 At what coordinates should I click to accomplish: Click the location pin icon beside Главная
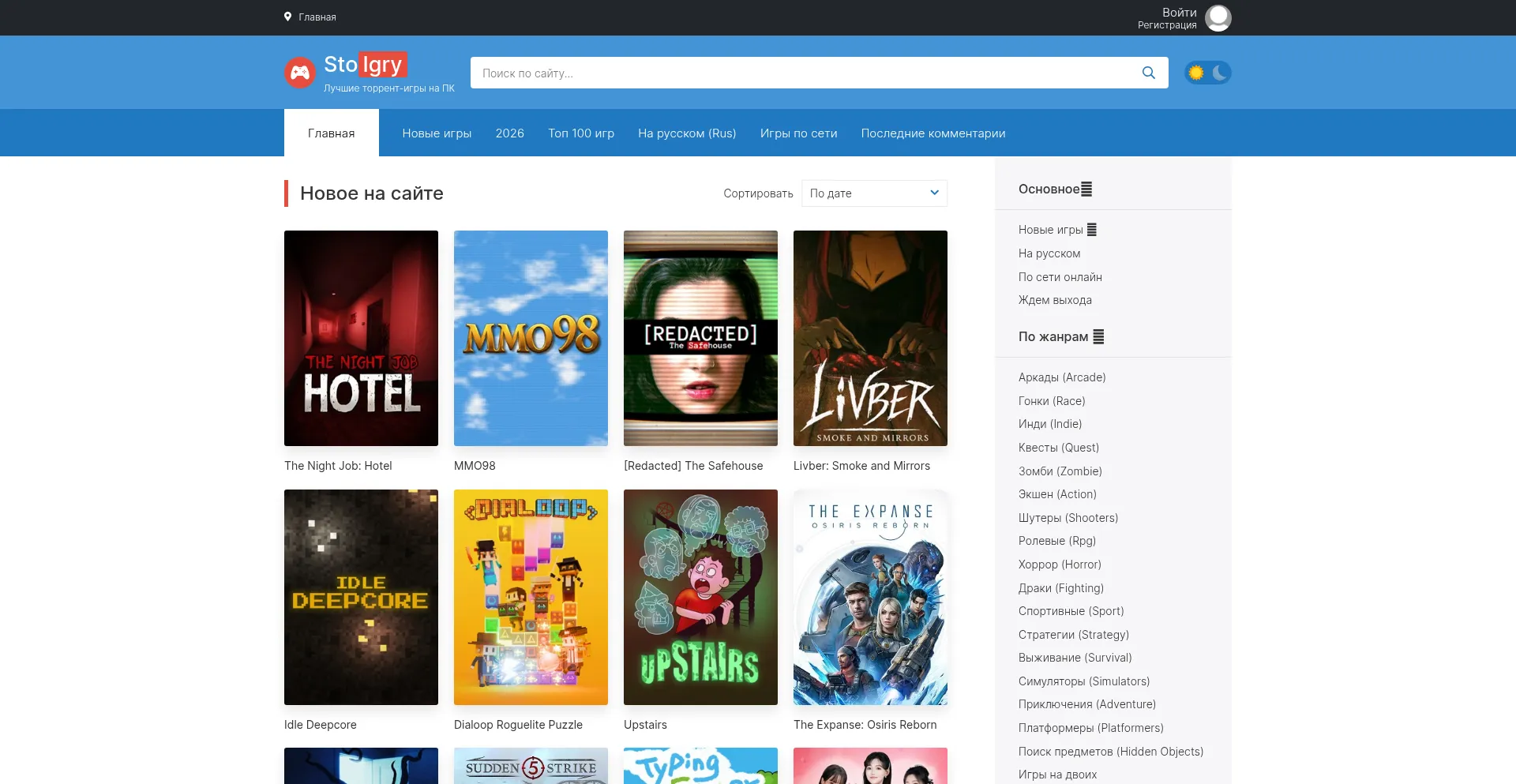point(288,17)
